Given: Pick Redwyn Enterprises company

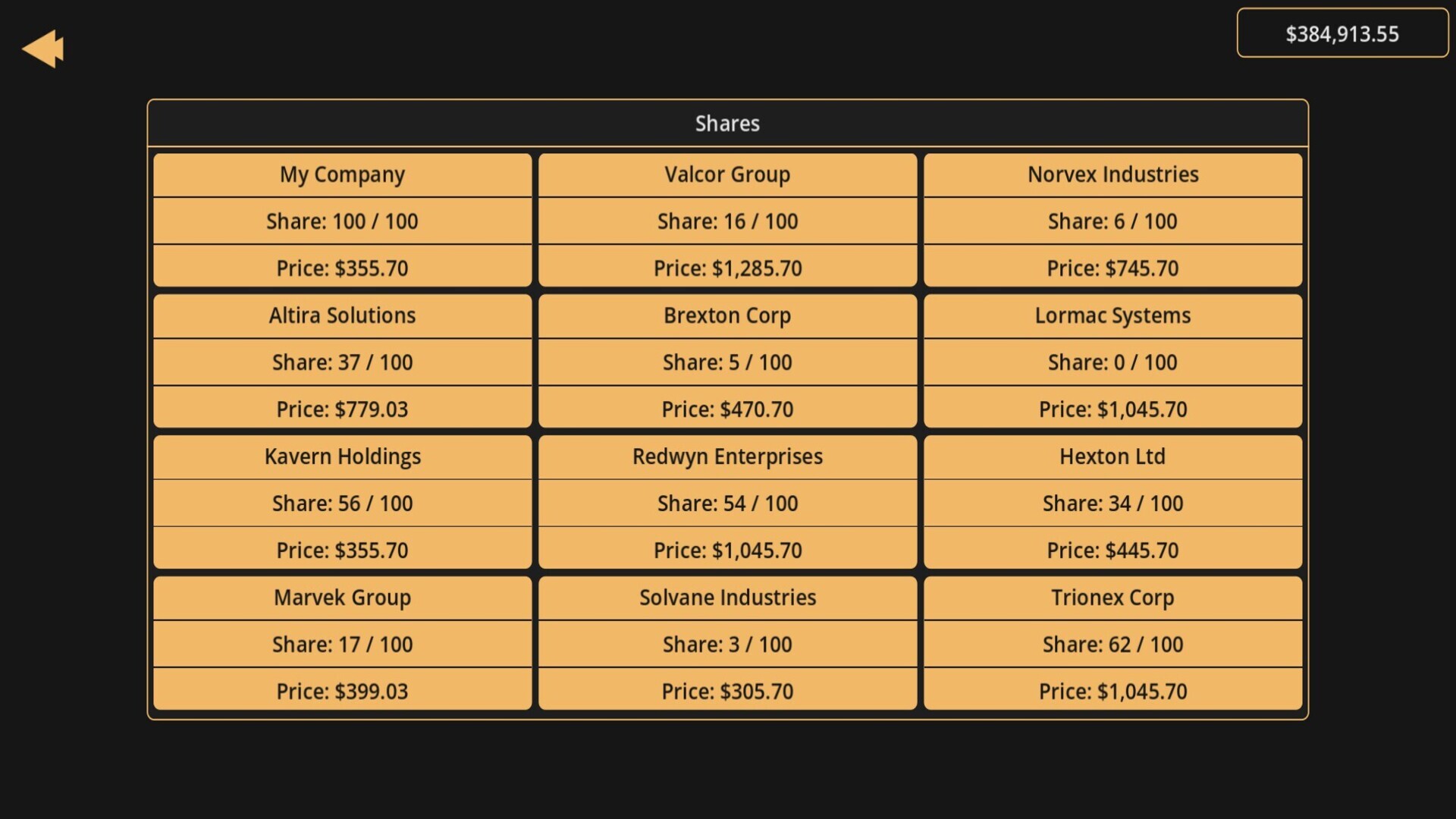Looking at the screenshot, I should click(x=727, y=457).
